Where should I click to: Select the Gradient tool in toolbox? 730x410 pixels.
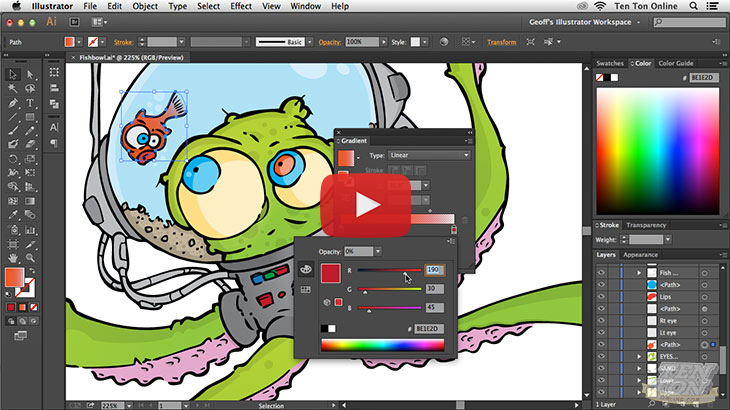pos(30,201)
